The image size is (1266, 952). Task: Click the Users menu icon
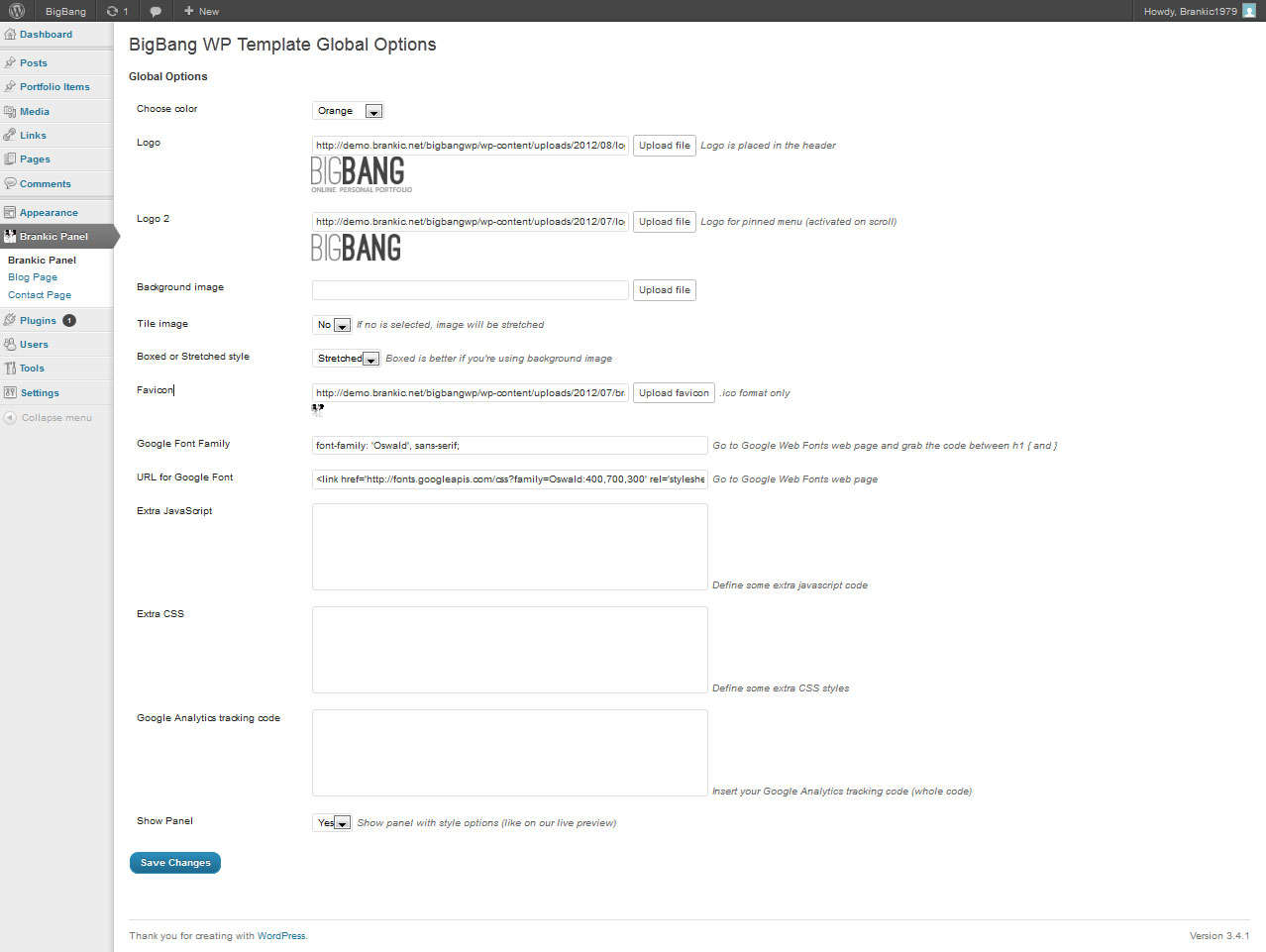click(x=10, y=345)
